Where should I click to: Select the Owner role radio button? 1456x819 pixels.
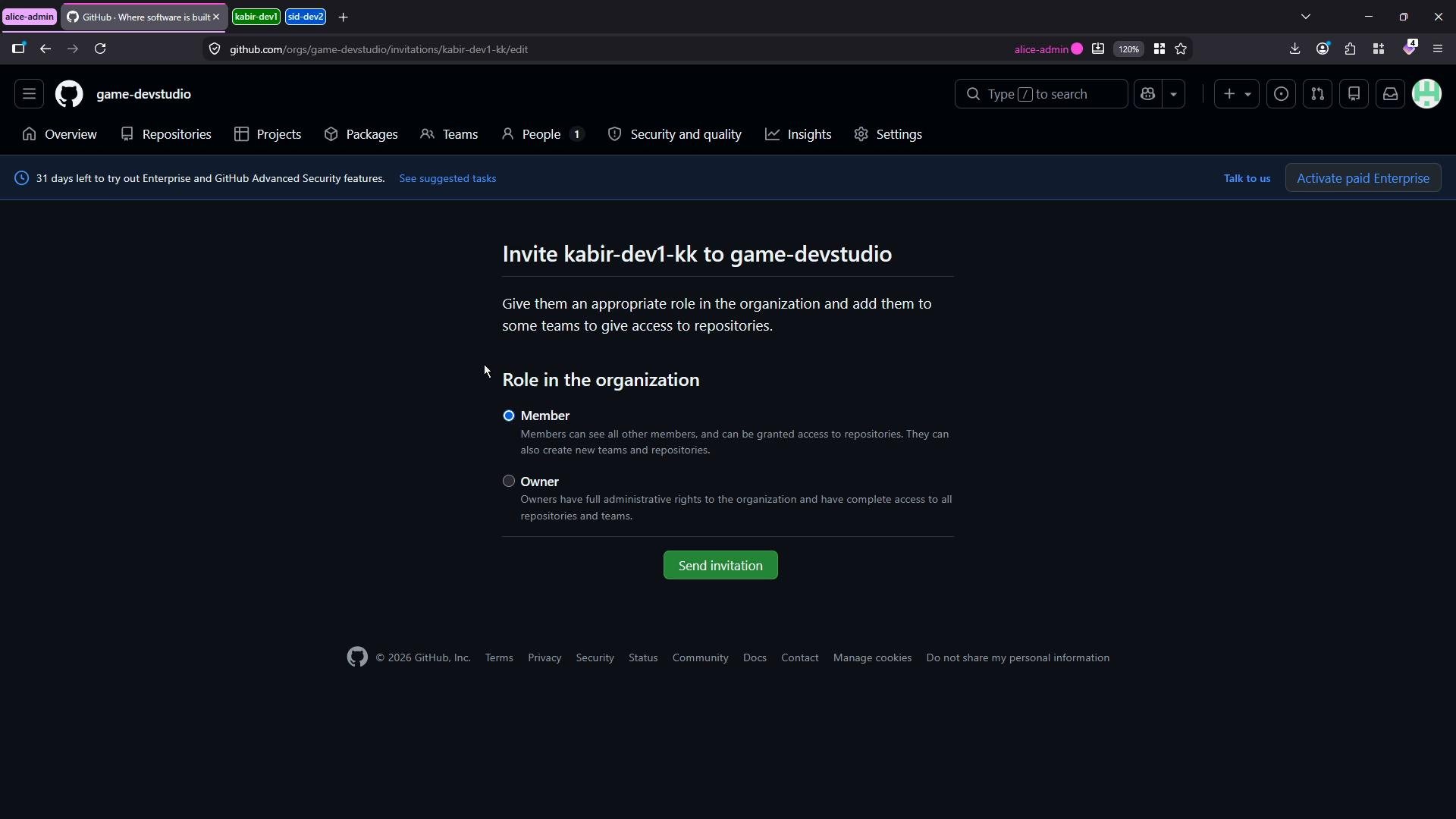pos(509,481)
